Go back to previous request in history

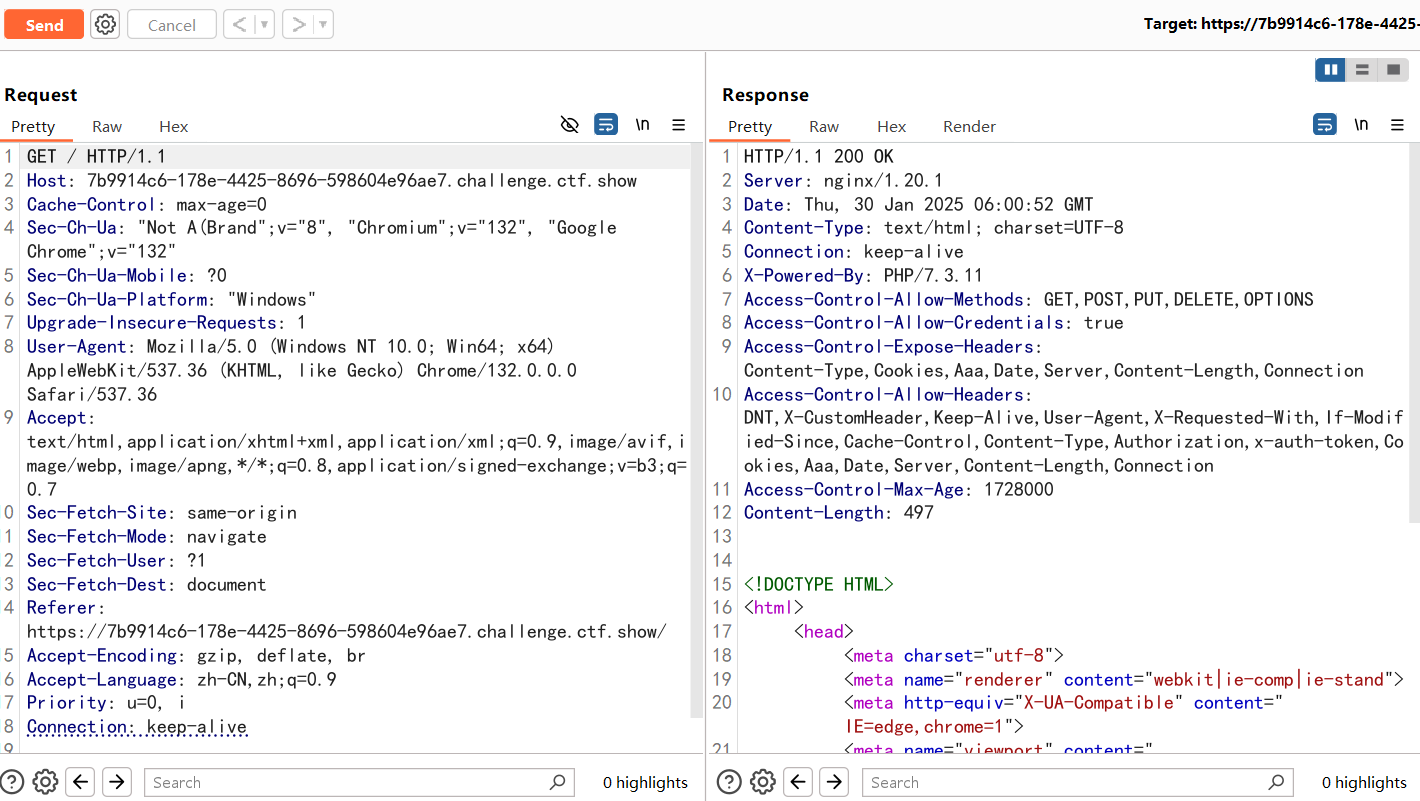(x=238, y=25)
